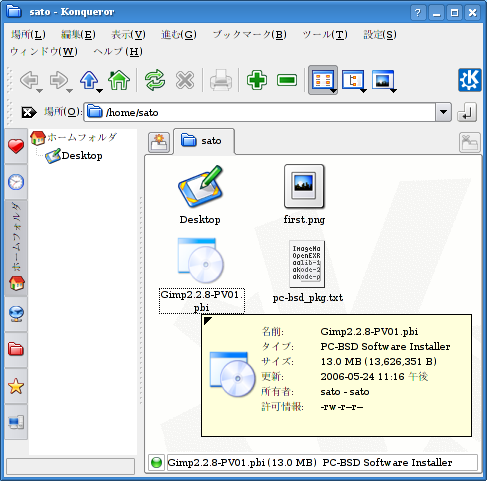The image size is (487, 481).
Task: Open services sidebar star icon
Action: pyautogui.click(x=16, y=386)
